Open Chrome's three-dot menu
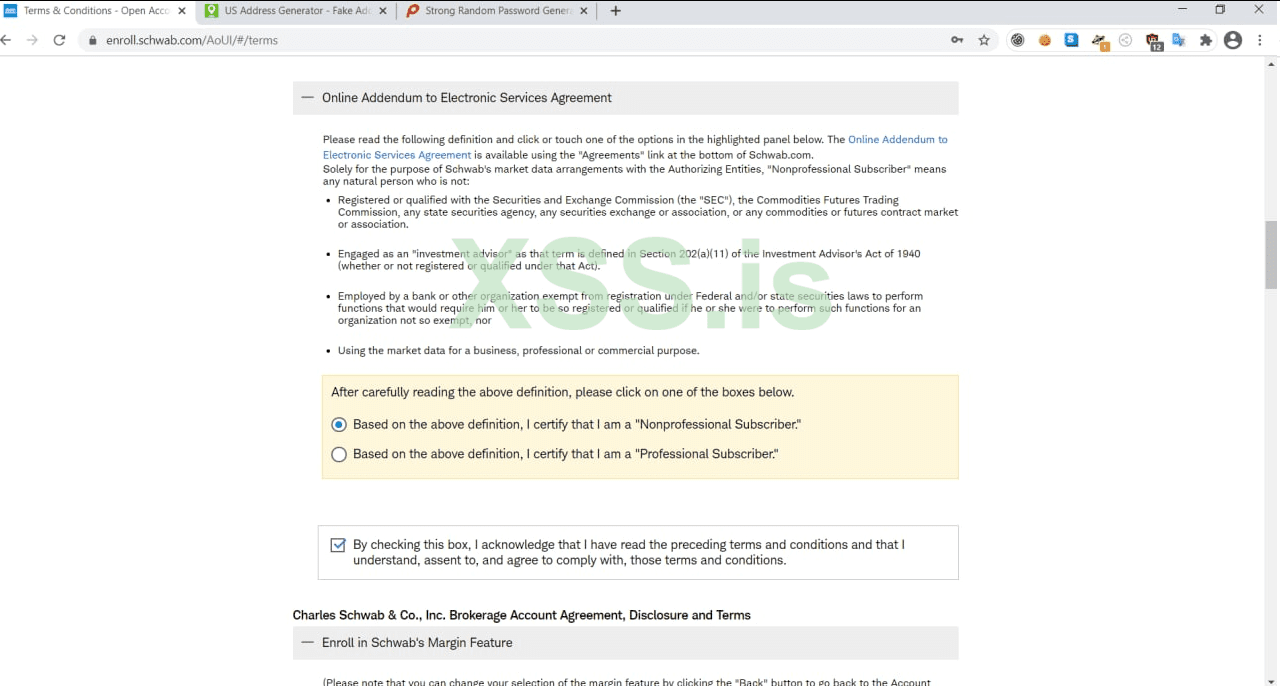Viewport: 1280px width, 686px height. coord(1260,40)
